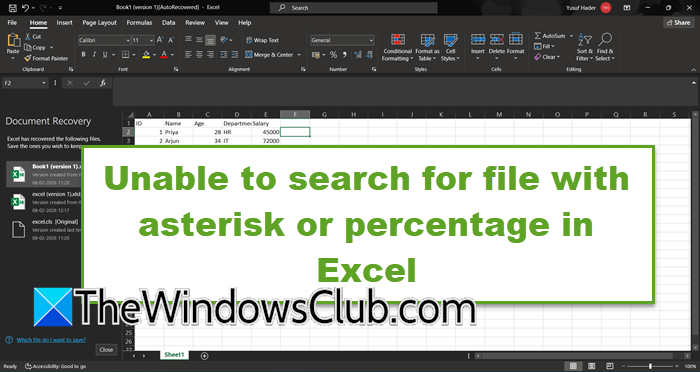Select the Sheet1 worksheet tab
Viewport: 700px width, 372px height.
tap(174, 355)
